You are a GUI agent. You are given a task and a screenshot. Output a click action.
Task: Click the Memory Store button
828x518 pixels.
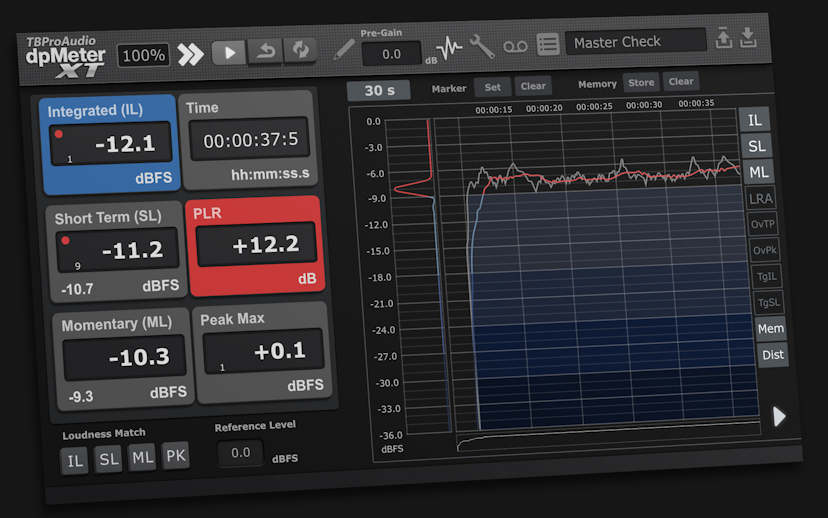[641, 82]
